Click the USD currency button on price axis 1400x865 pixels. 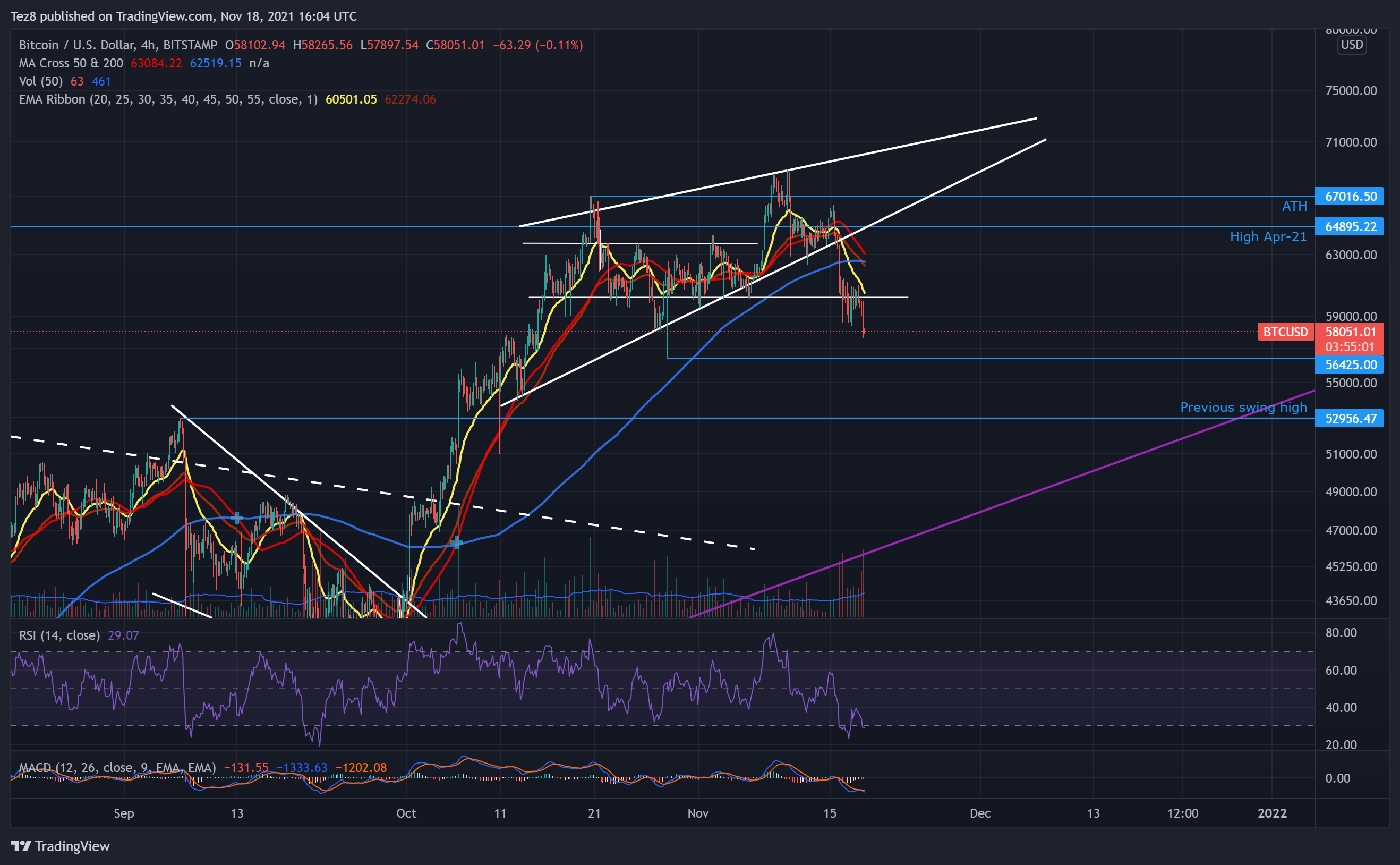click(x=1352, y=45)
